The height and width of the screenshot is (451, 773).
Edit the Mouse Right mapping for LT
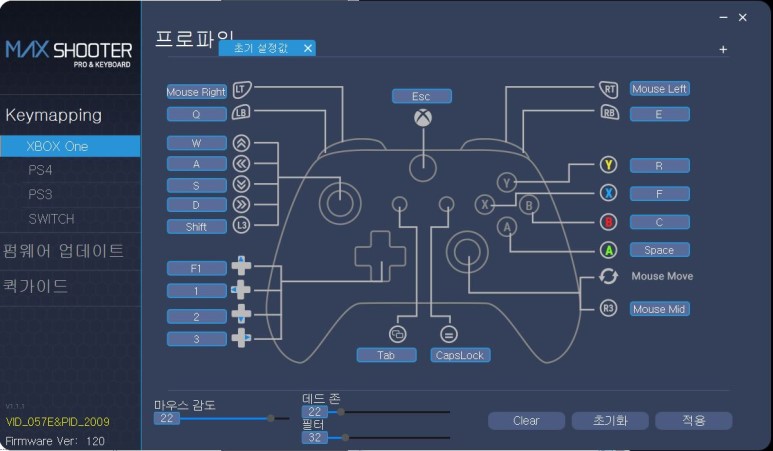(x=196, y=92)
